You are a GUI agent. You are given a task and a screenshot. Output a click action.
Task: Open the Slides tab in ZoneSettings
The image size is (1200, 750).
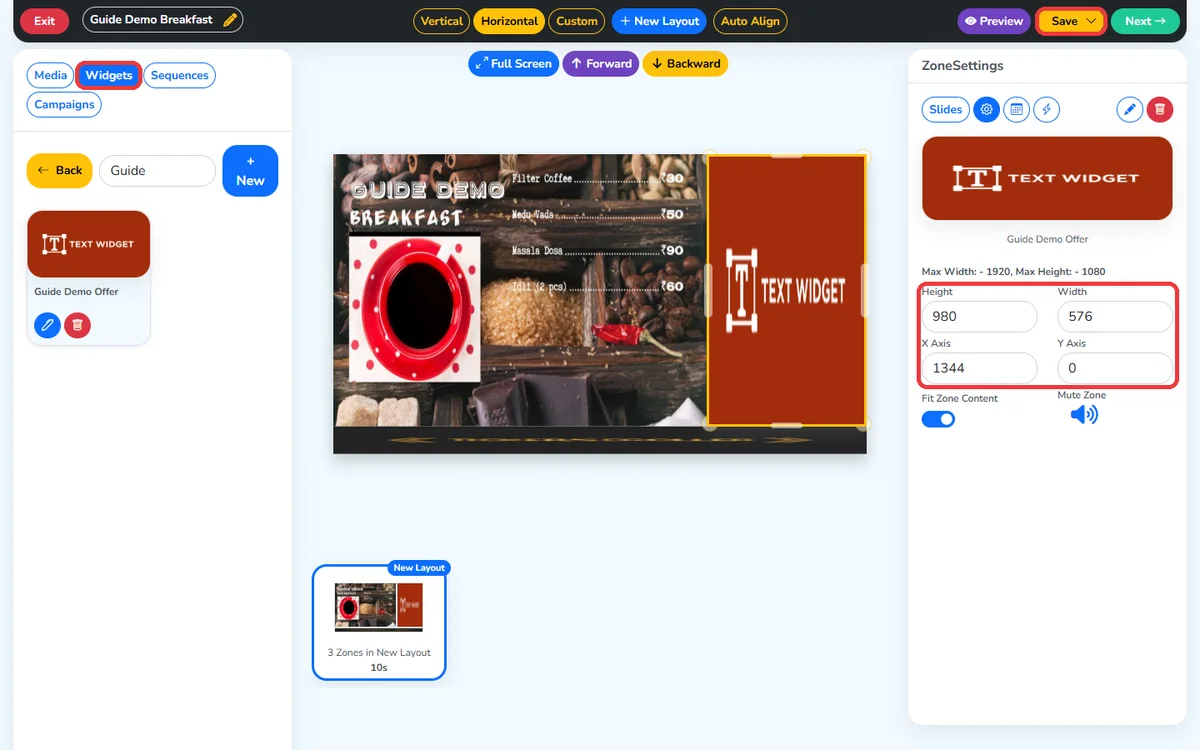click(x=946, y=110)
